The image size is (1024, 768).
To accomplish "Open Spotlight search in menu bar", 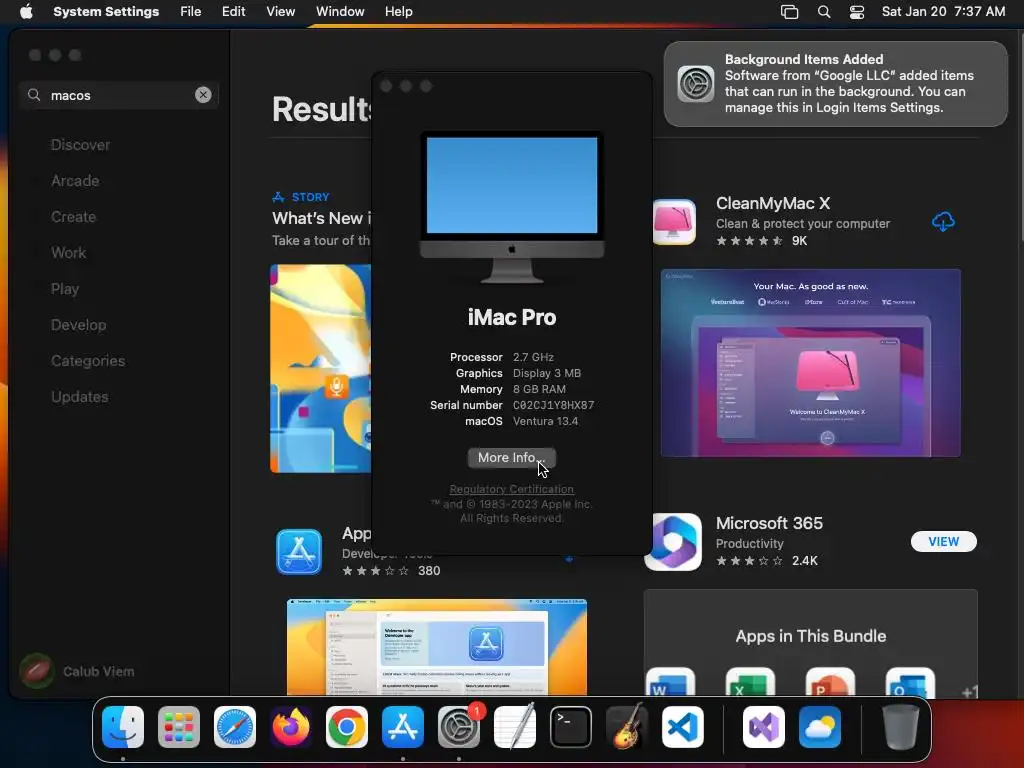I will (824, 12).
